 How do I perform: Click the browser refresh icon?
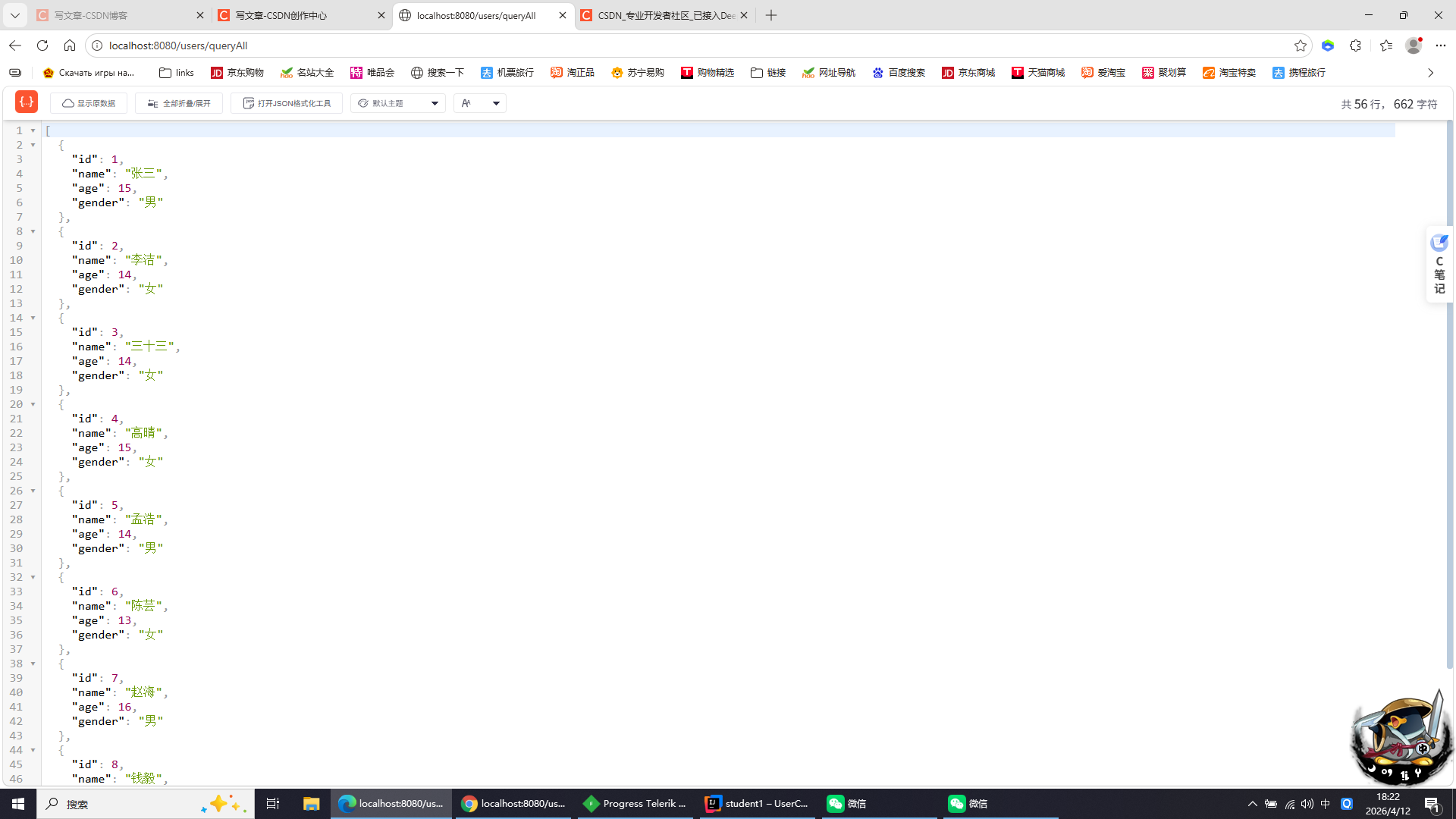click(42, 45)
